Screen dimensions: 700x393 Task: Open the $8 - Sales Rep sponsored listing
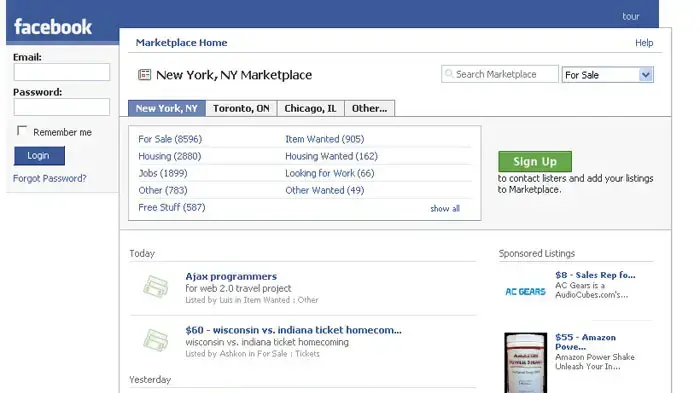[595, 275]
